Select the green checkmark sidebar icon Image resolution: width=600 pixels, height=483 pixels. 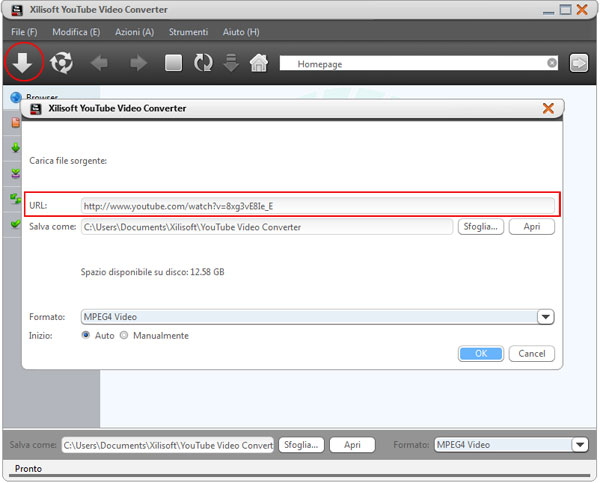pyautogui.click(x=16, y=224)
